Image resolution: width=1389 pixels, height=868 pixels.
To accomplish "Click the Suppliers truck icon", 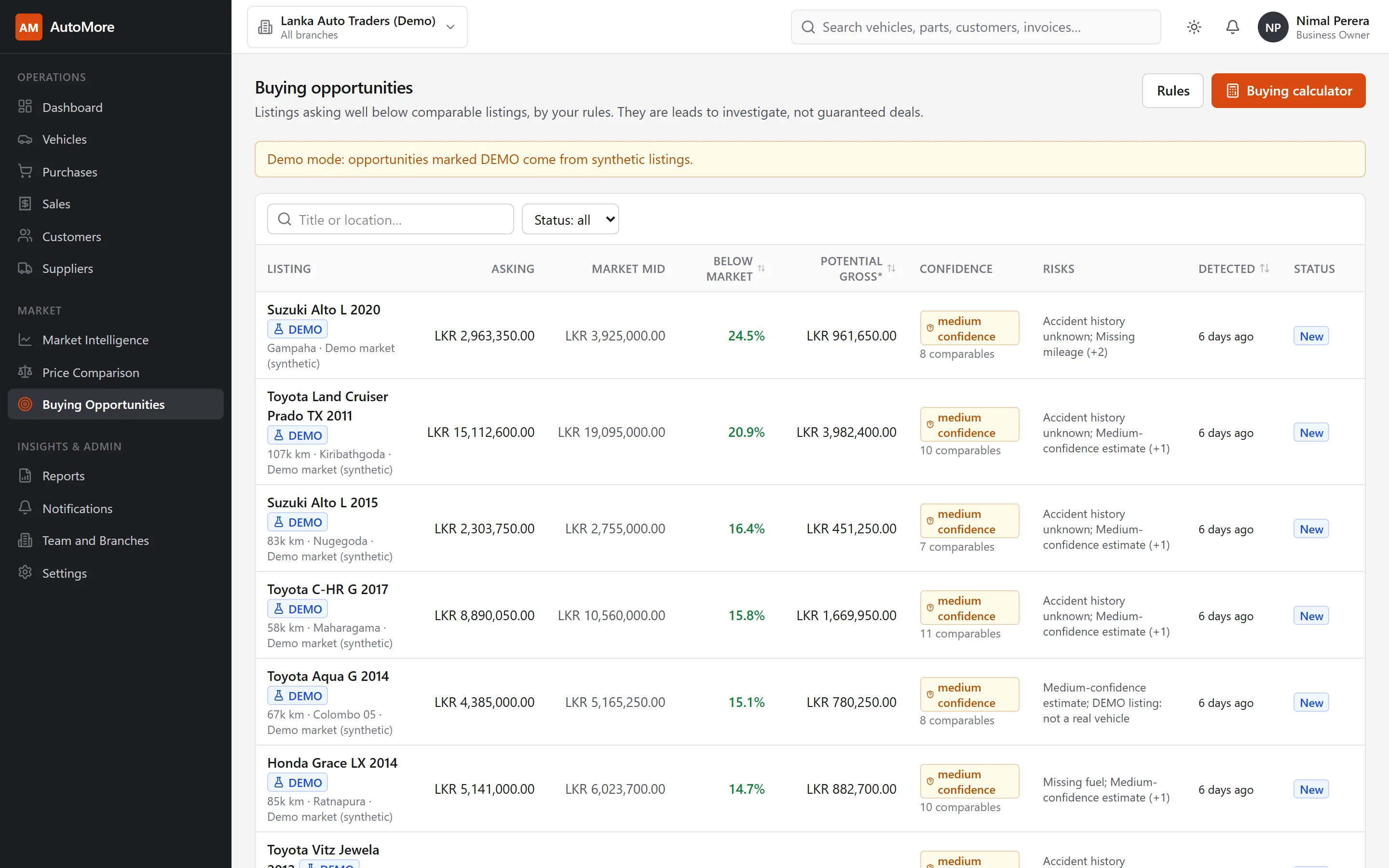I will (25, 269).
